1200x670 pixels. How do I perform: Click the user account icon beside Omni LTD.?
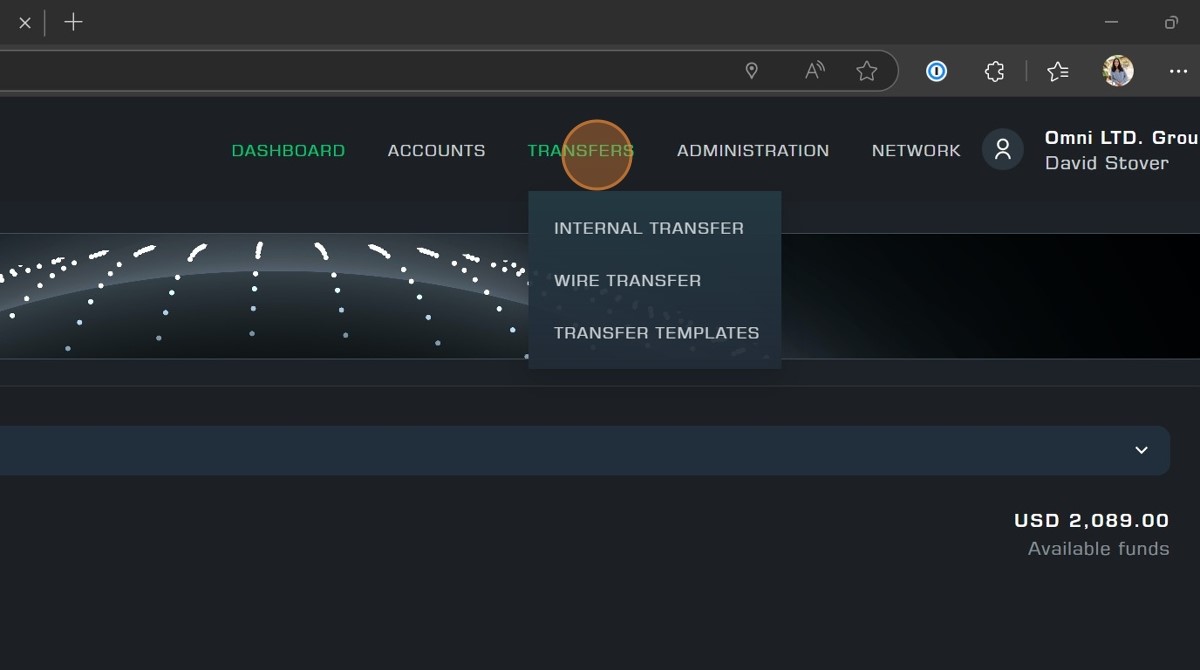[x=1002, y=150]
